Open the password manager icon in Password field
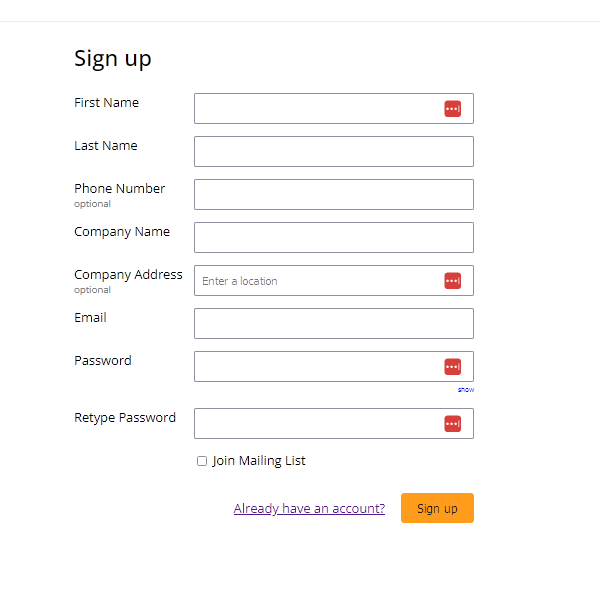The height and width of the screenshot is (600, 600). coord(452,367)
